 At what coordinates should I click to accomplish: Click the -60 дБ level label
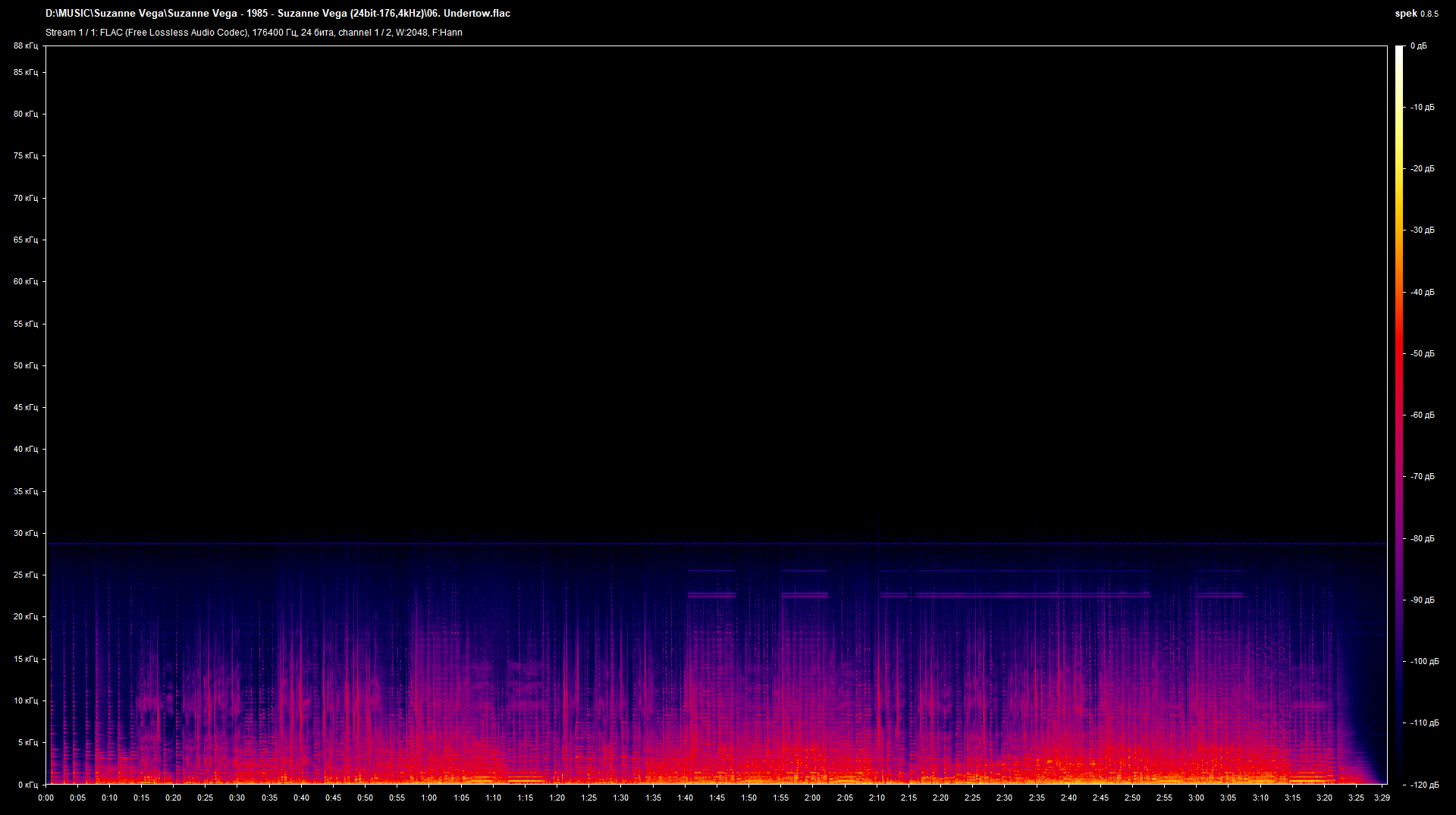click(x=1423, y=415)
